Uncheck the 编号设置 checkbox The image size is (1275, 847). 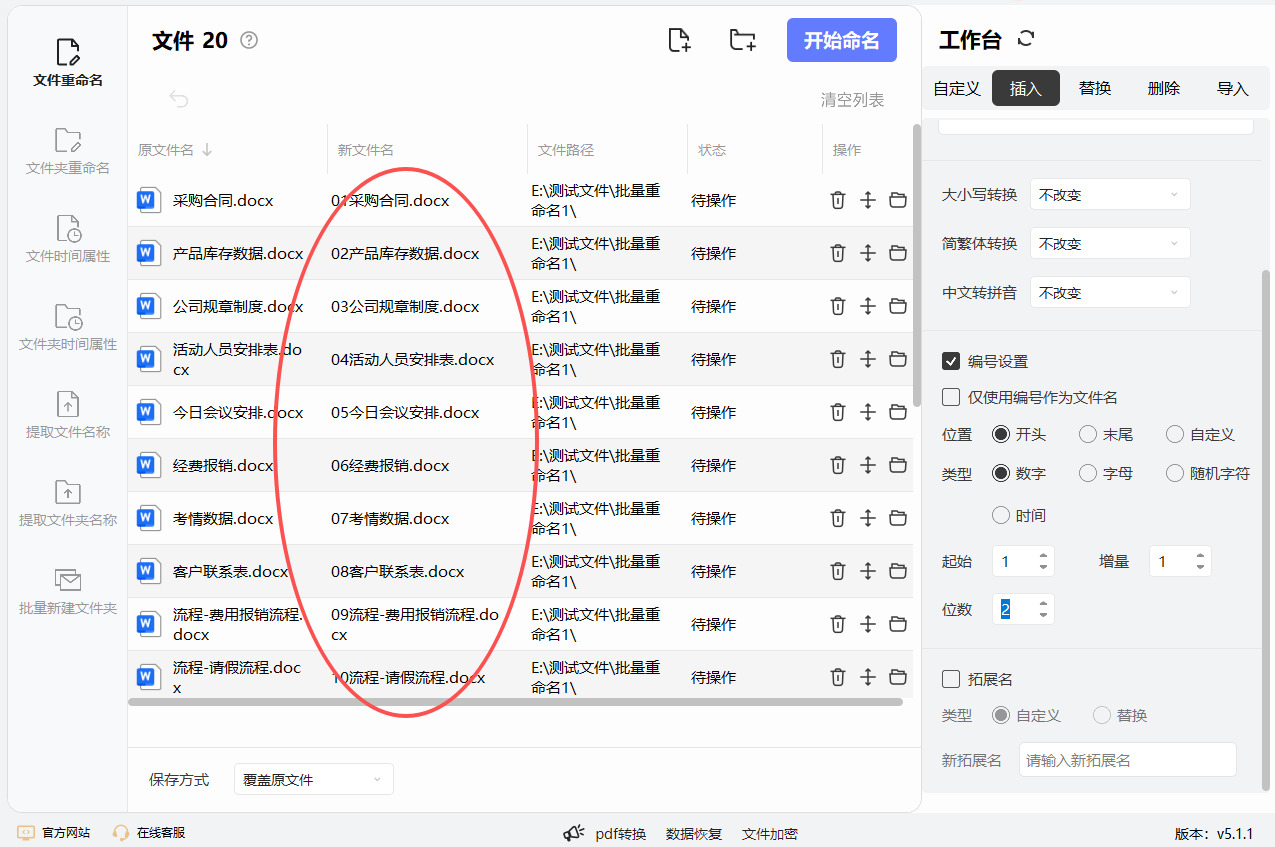[x=951, y=361]
